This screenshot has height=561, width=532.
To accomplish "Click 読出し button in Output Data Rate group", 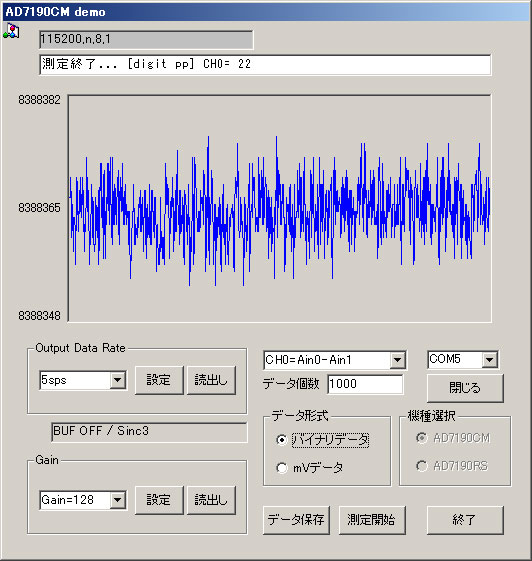I will tap(211, 380).
